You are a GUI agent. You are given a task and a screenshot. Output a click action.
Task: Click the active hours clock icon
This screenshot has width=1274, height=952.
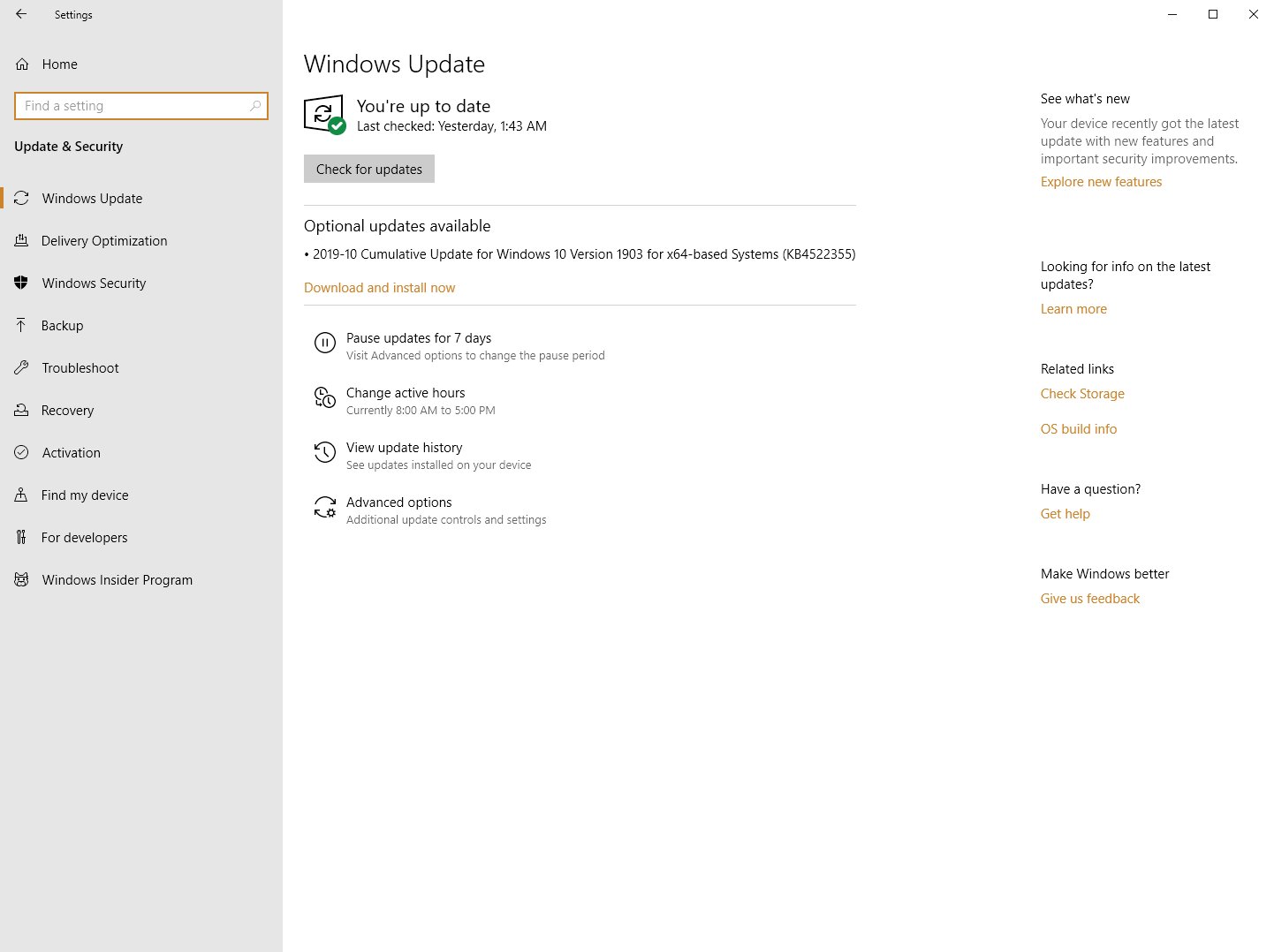coord(325,397)
